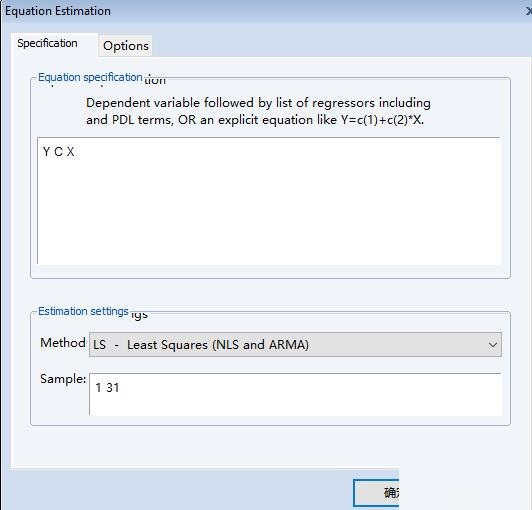Click the chevron arrow of Method combo box
Viewport: 532px width, 510px height.
[x=493, y=345]
